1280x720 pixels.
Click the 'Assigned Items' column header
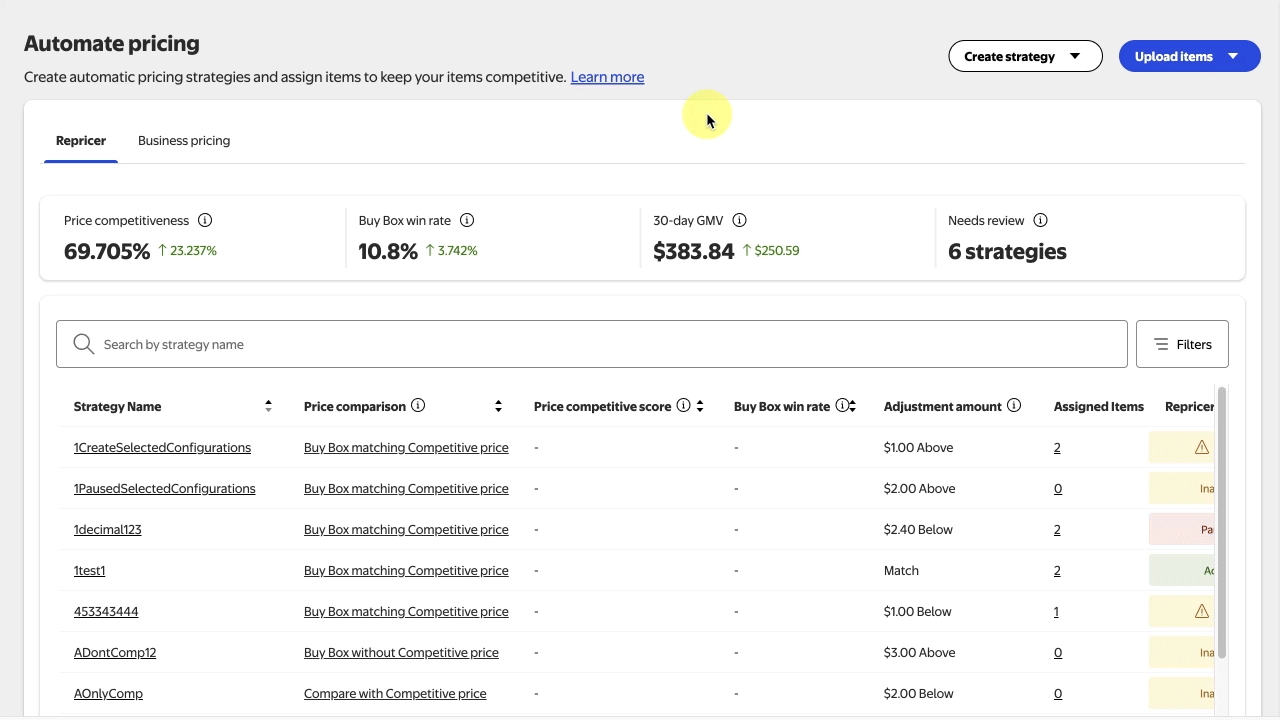tap(1099, 406)
